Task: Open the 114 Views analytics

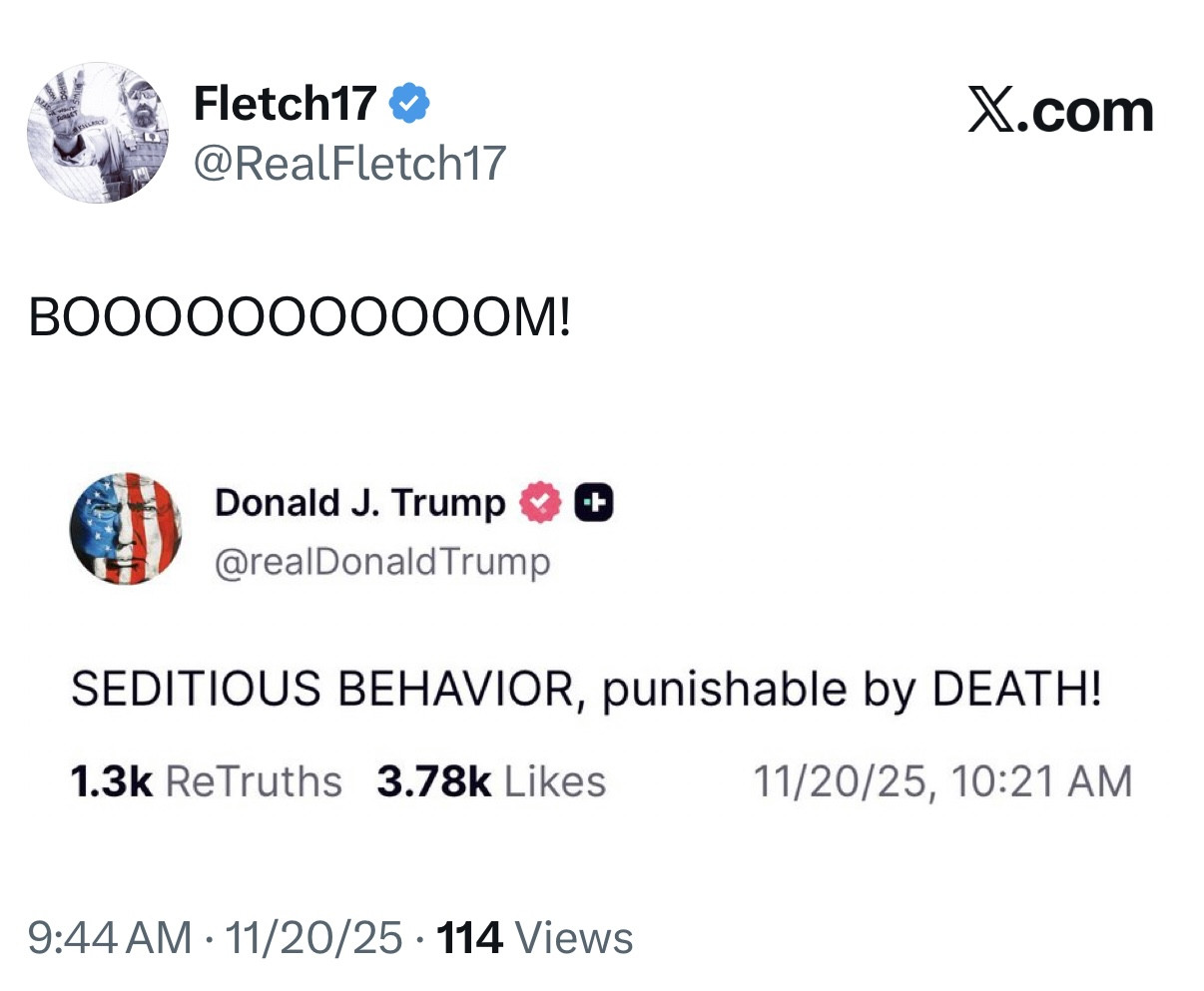Action: [534, 938]
